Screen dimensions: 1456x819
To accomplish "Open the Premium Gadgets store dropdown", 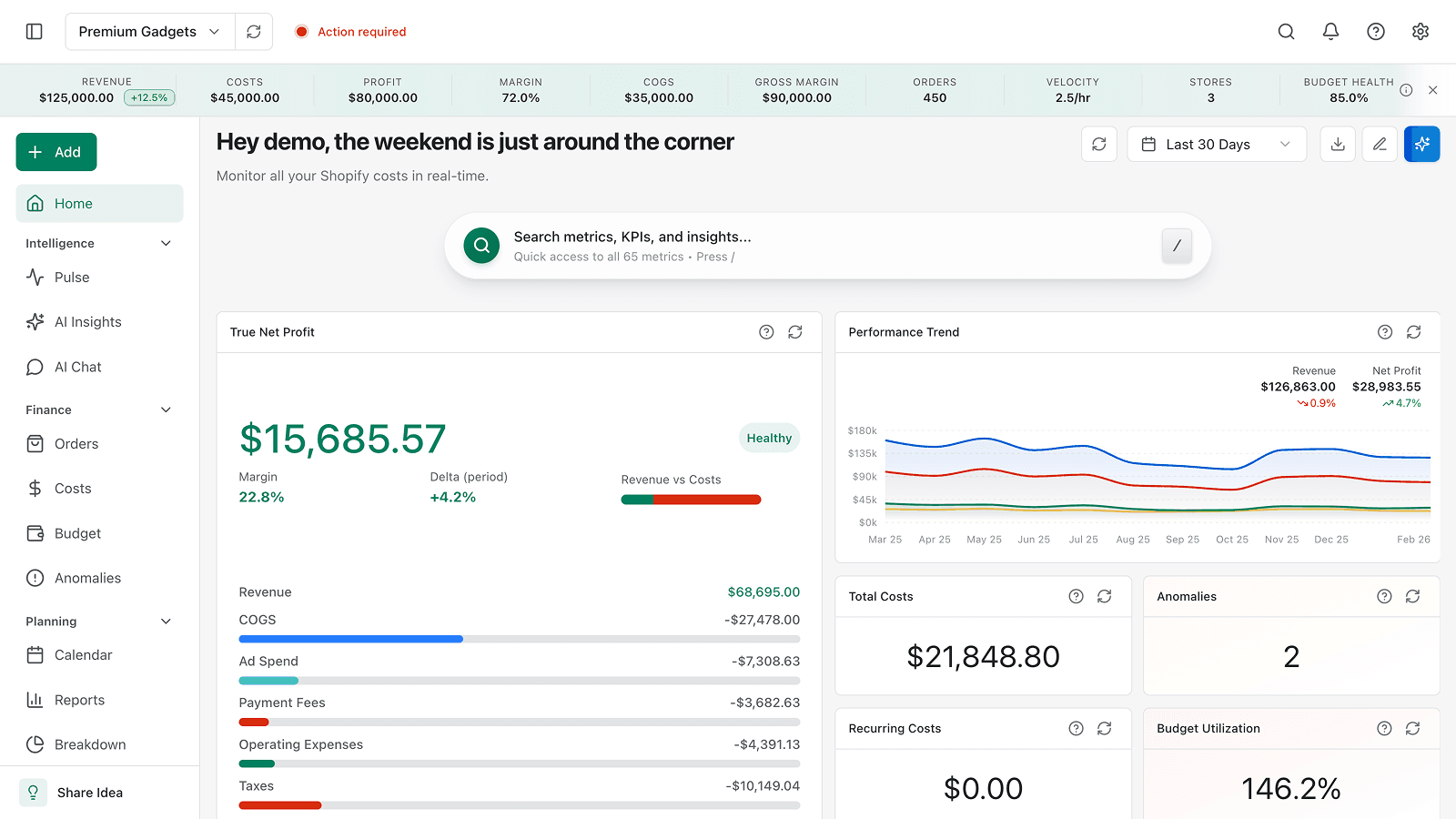I will [x=150, y=32].
